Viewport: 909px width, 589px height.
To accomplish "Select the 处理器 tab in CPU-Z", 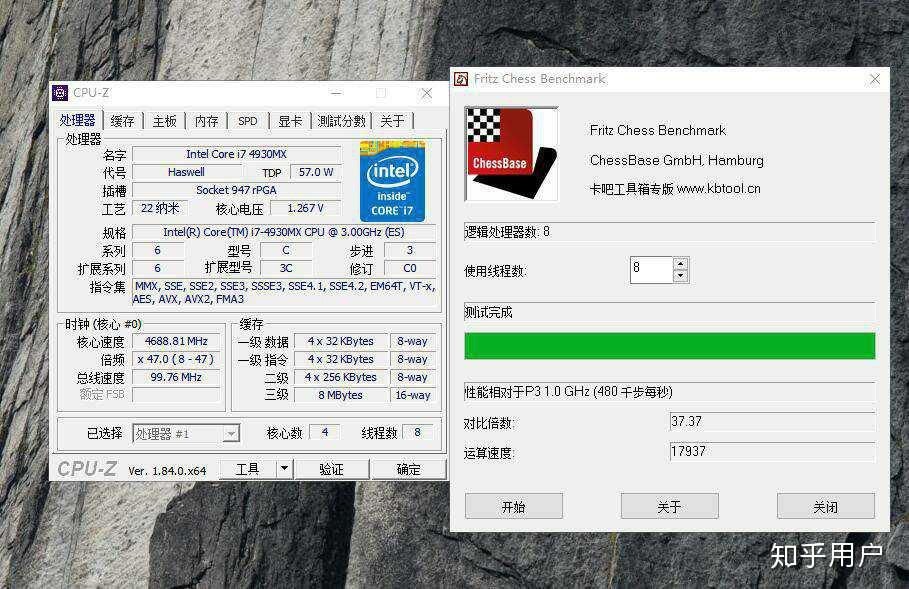I will [77, 120].
